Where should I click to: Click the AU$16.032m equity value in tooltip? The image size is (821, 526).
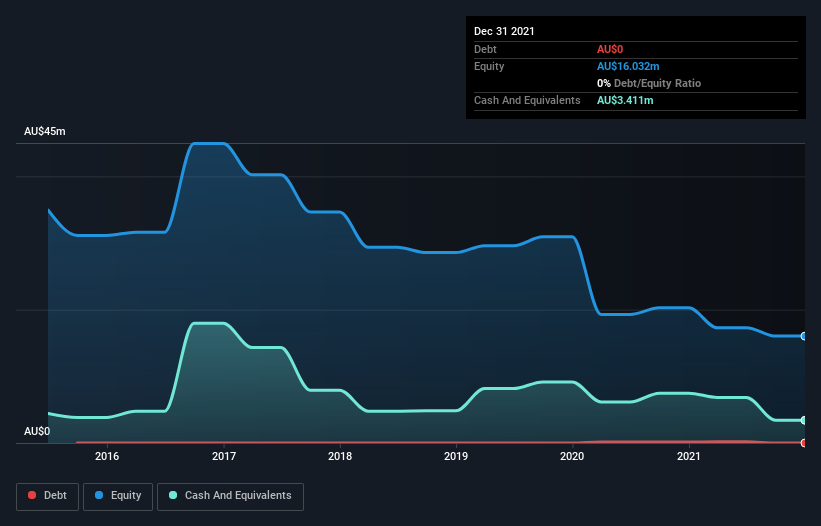click(628, 66)
